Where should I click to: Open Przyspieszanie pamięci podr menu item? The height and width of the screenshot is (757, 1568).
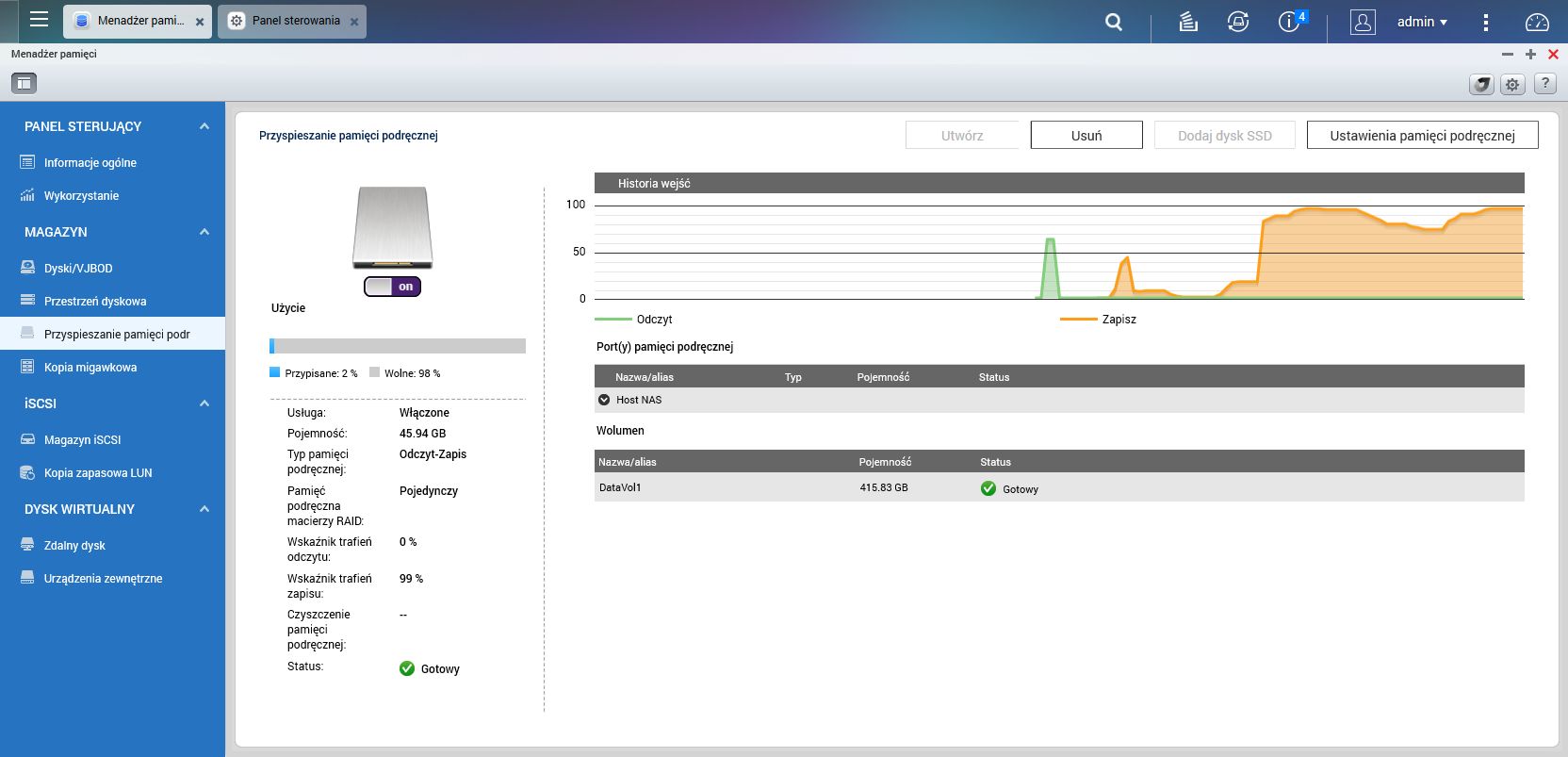pos(113,334)
